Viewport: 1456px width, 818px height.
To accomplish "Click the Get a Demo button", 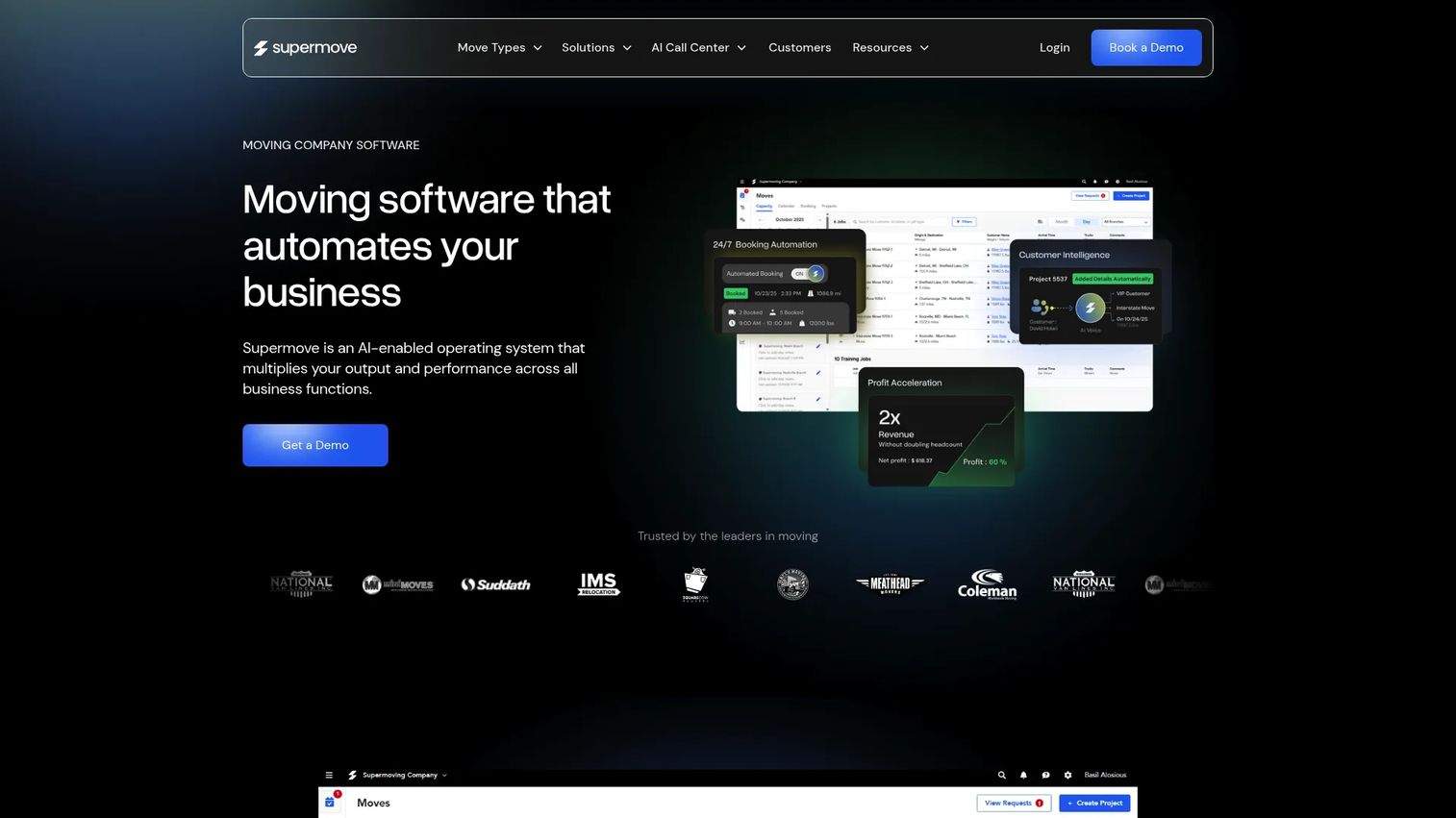I will click(315, 445).
